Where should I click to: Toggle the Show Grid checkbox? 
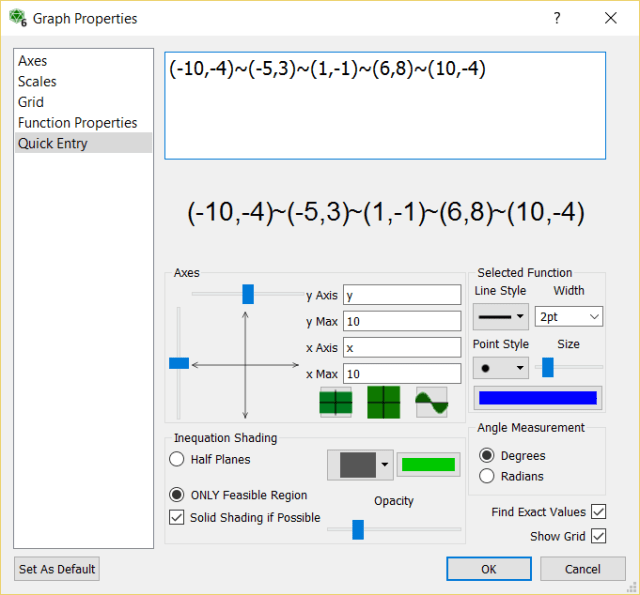tap(599, 536)
